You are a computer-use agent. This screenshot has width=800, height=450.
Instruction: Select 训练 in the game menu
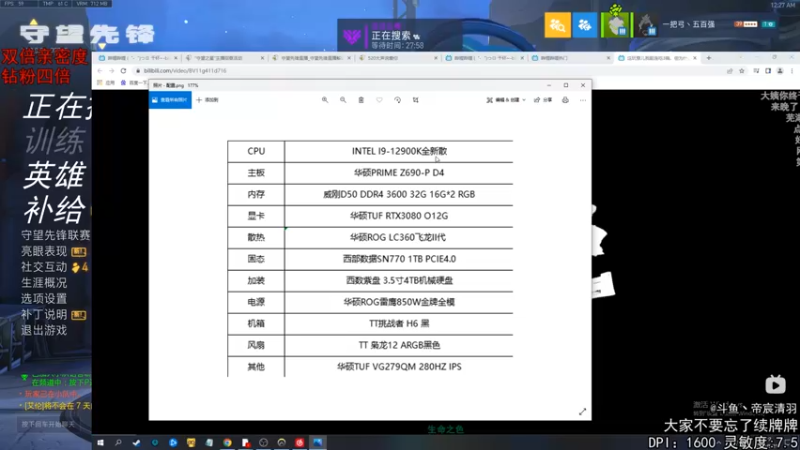pyautogui.click(x=55, y=141)
